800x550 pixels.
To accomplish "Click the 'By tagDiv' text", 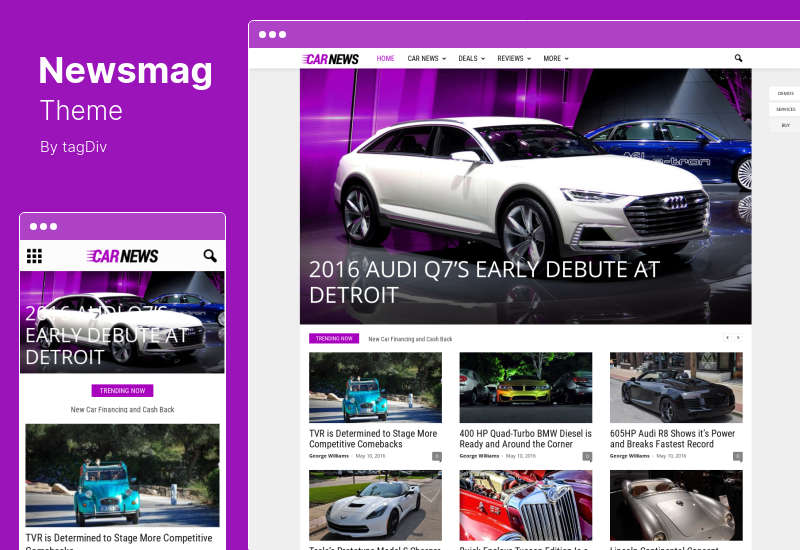I will [x=73, y=147].
